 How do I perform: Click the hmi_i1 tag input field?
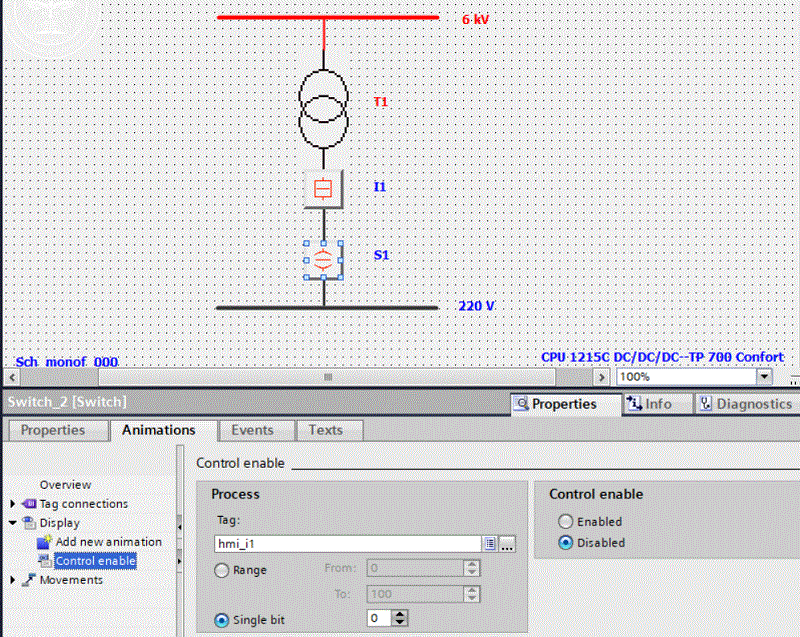346,544
